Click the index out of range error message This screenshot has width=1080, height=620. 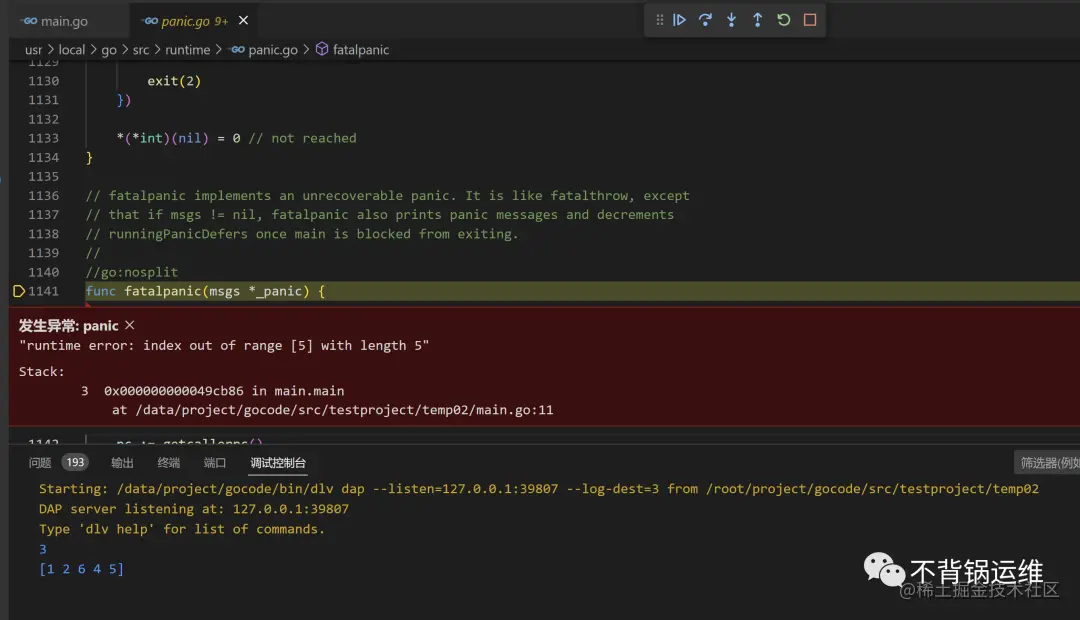coord(224,345)
